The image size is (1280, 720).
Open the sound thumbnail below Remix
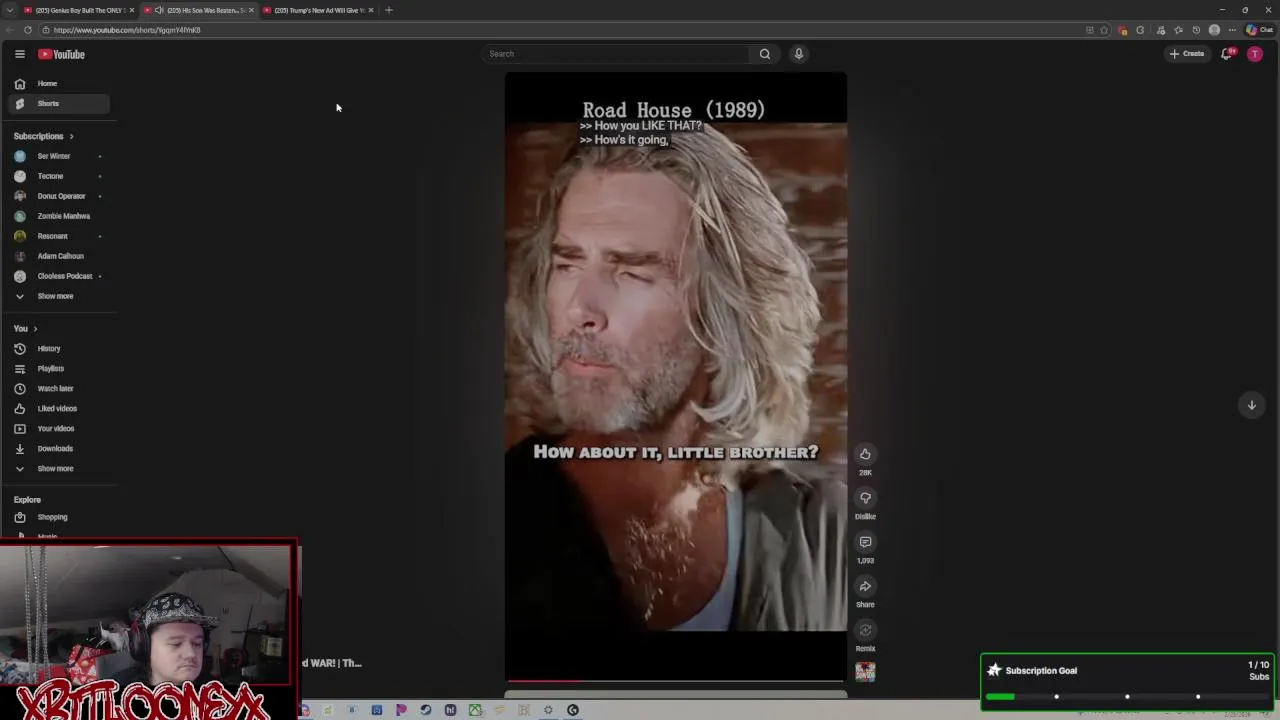pyautogui.click(x=865, y=672)
